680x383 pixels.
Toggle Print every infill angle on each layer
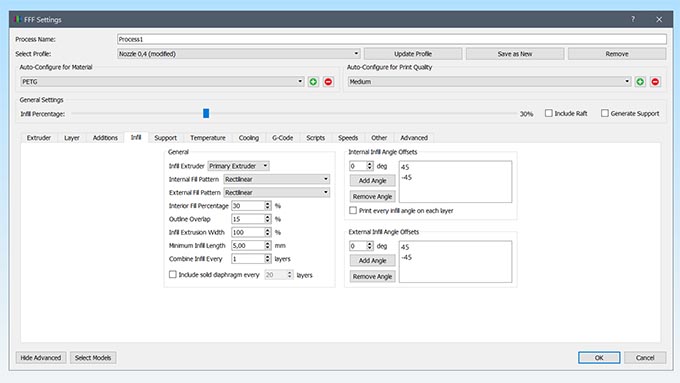pyautogui.click(x=353, y=210)
